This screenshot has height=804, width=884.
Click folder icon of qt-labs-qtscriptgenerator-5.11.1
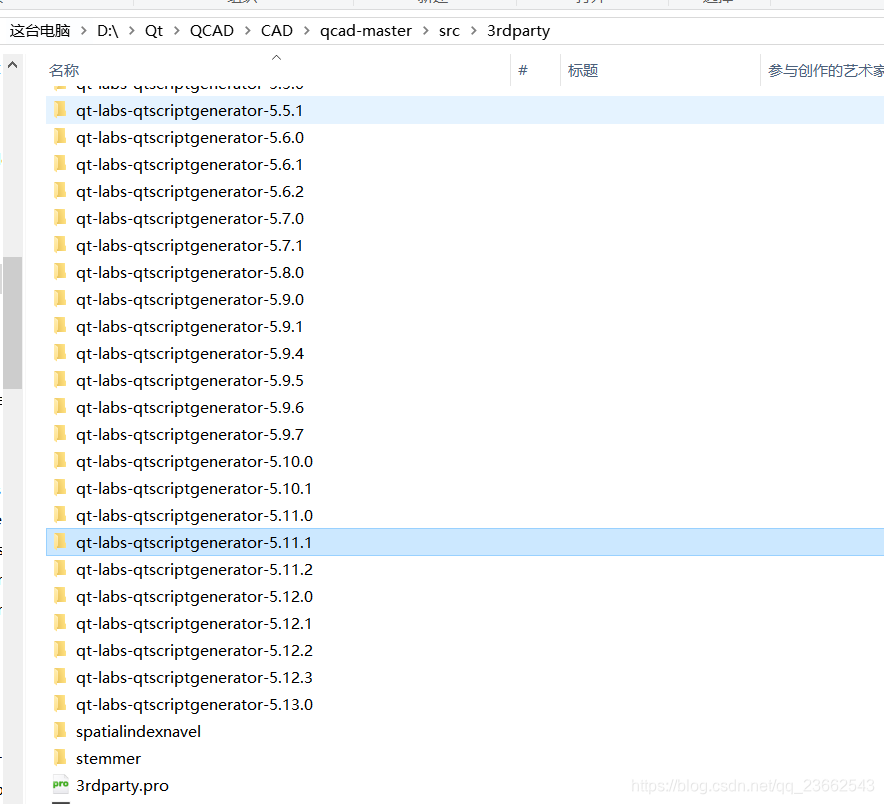60,542
